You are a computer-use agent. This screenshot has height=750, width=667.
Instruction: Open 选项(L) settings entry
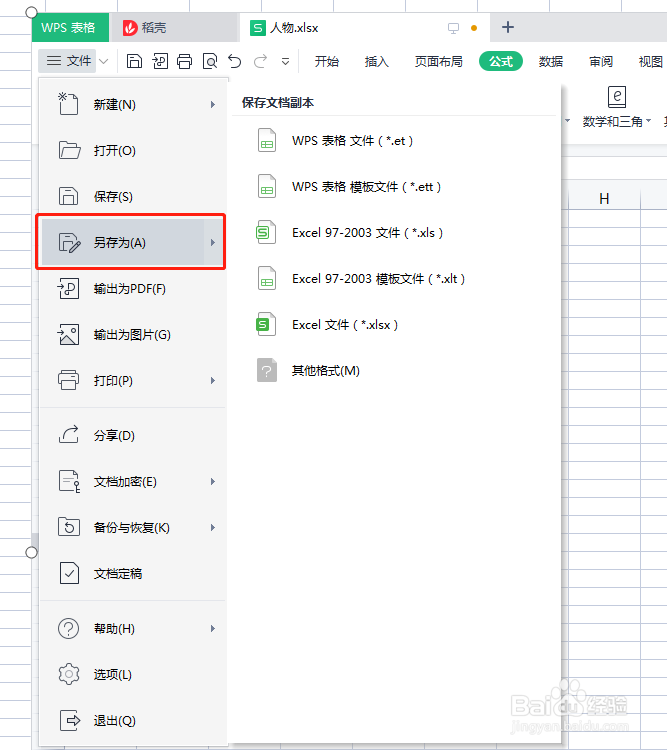[x=131, y=674]
